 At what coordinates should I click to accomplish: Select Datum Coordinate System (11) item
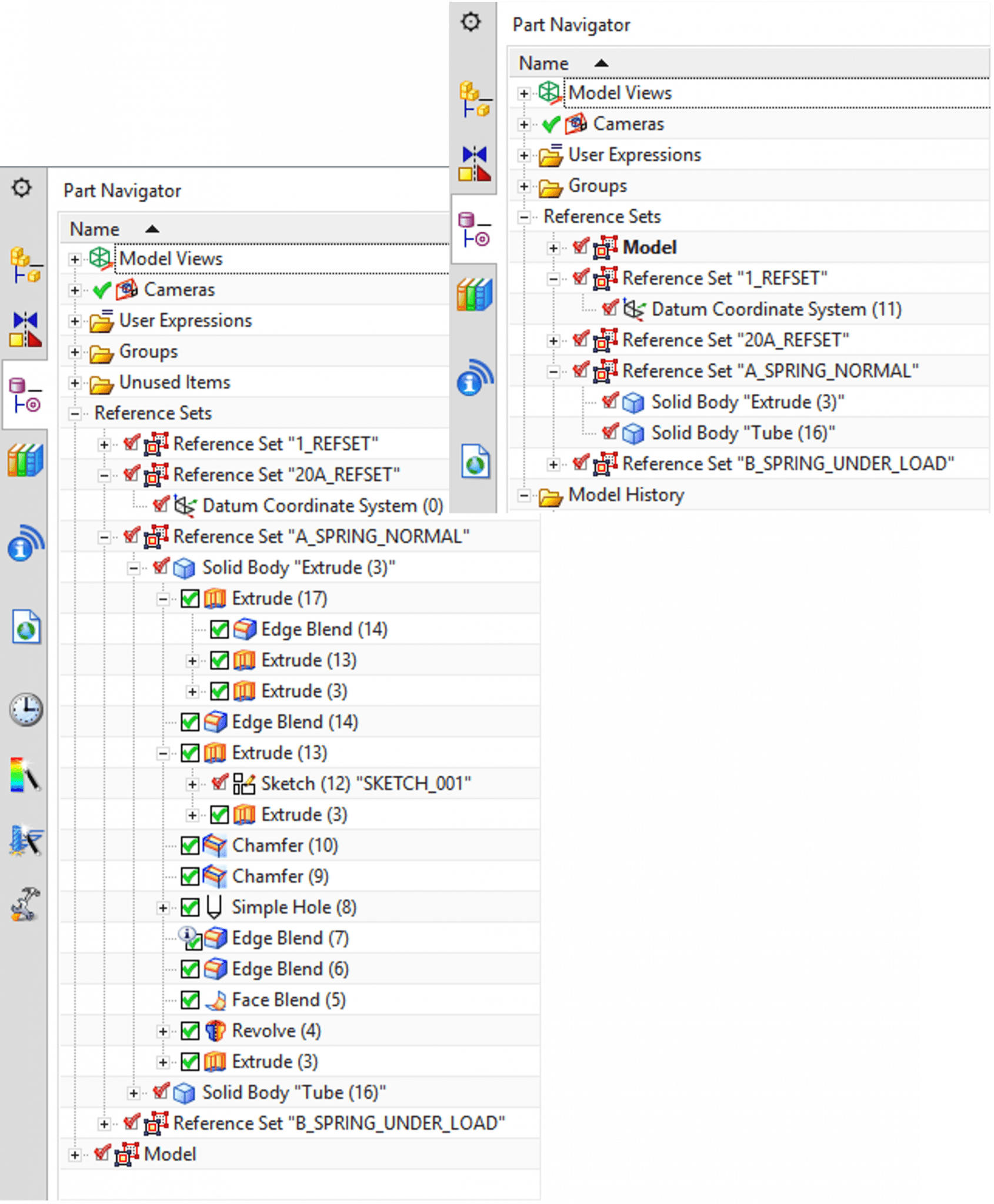coord(776,309)
